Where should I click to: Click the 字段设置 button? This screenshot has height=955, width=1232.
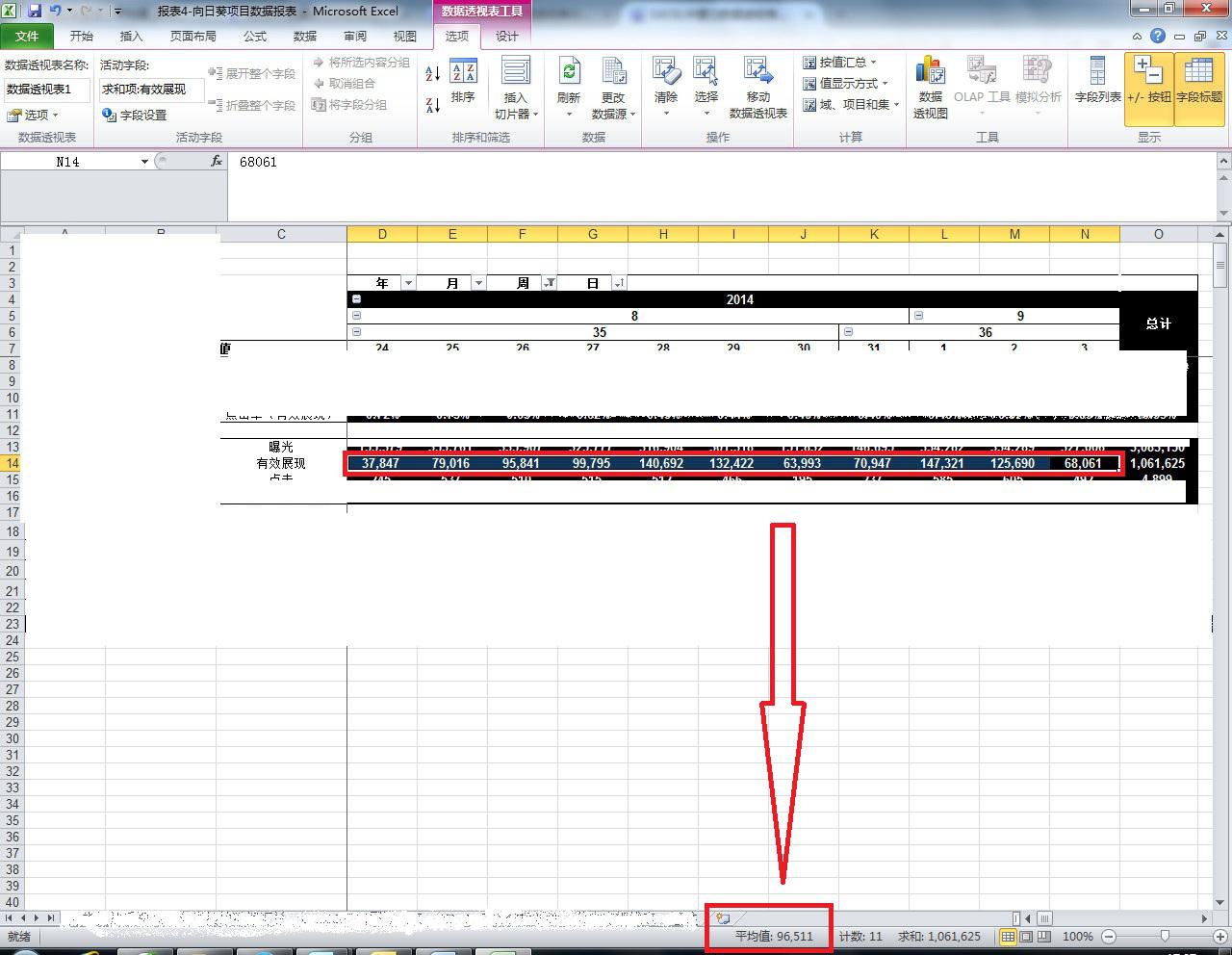pyautogui.click(x=135, y=115)
